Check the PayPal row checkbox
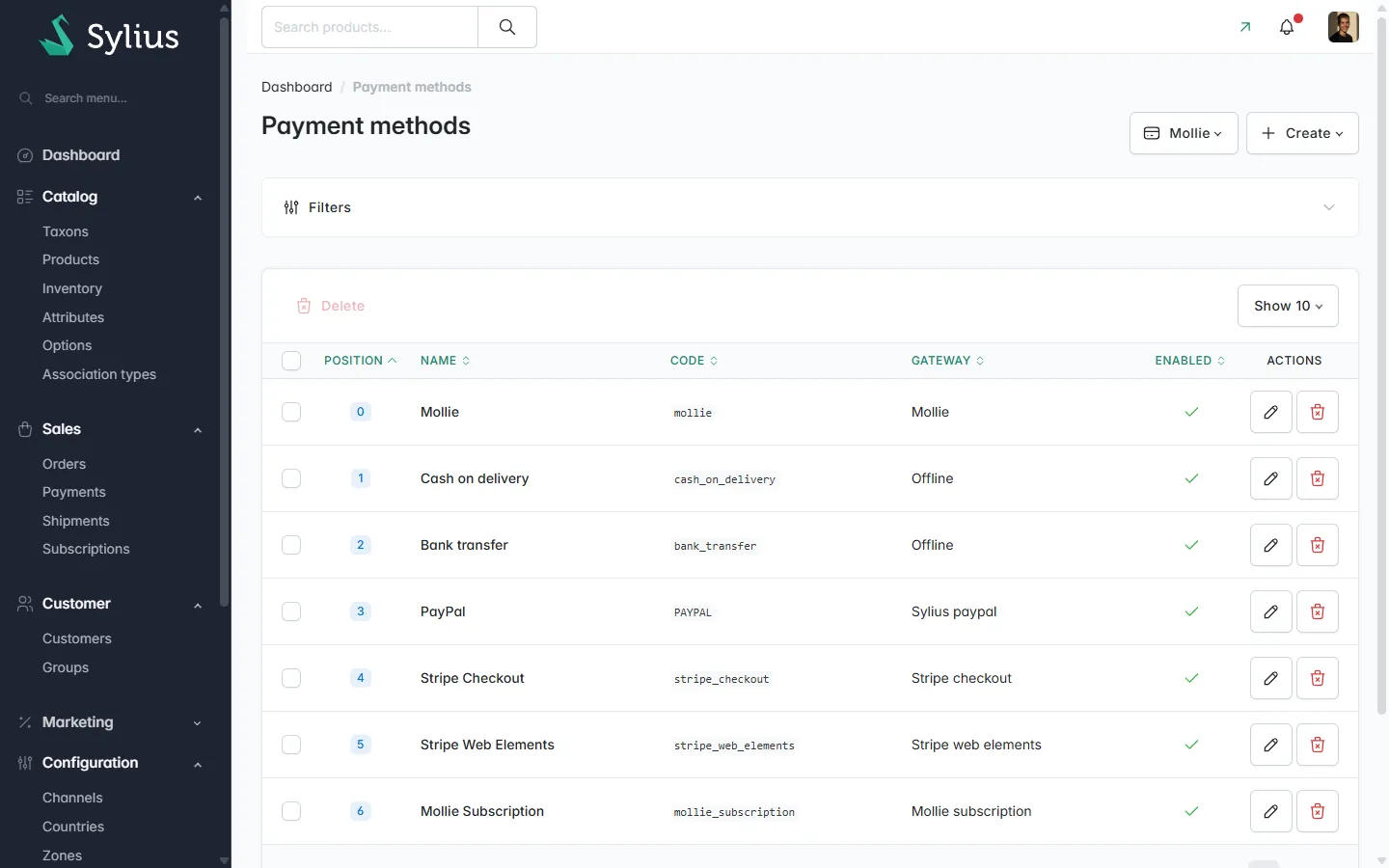The width and height of the screenshot is (1389, 868). (291, 611)
